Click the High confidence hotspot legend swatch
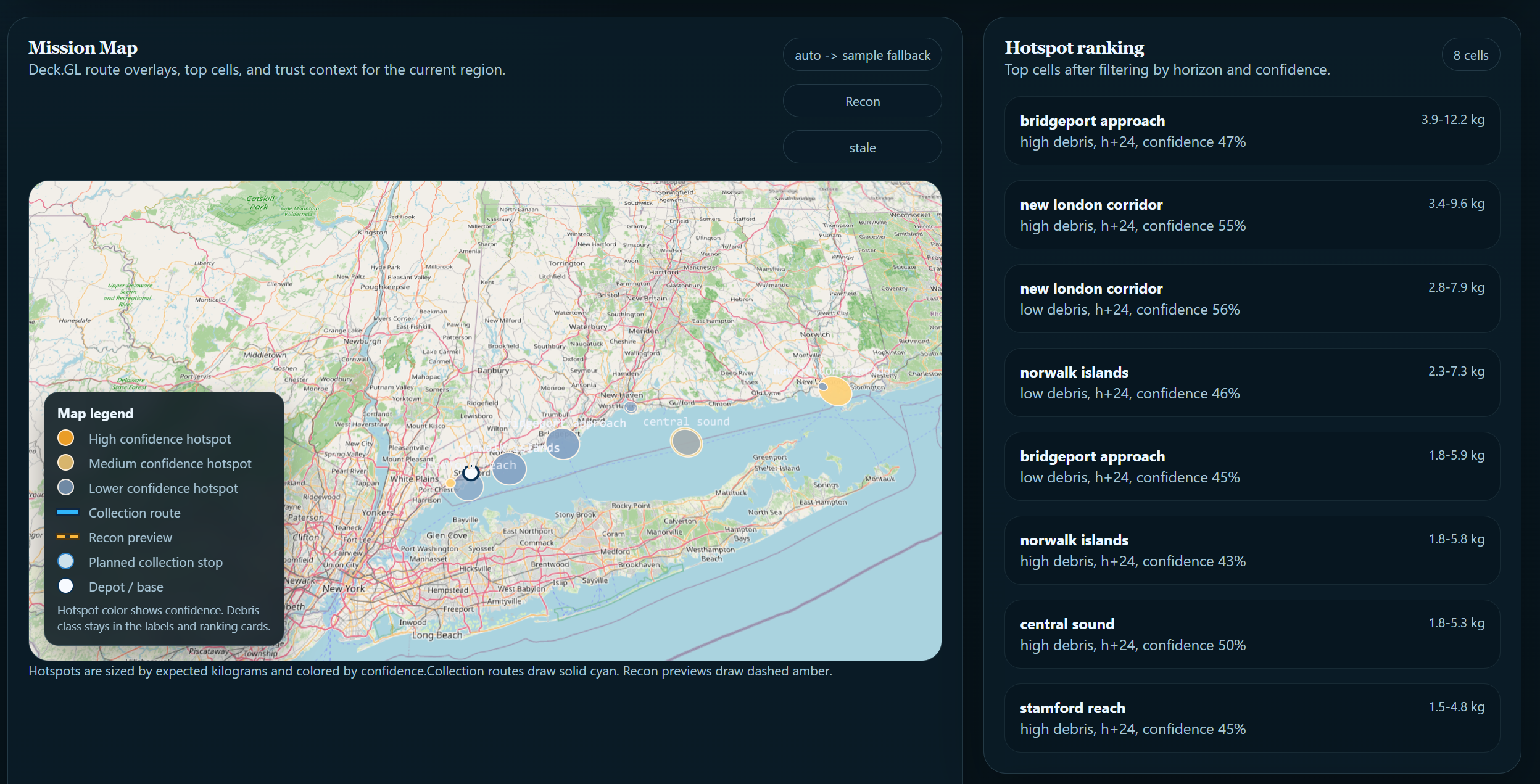 (x=65, y=438)
